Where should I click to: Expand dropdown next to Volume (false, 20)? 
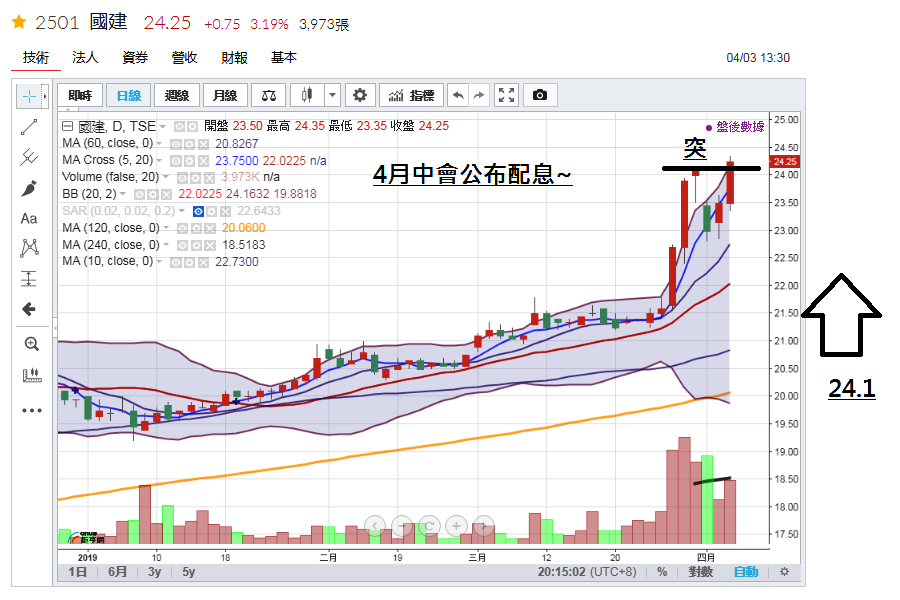pos(166,177)
